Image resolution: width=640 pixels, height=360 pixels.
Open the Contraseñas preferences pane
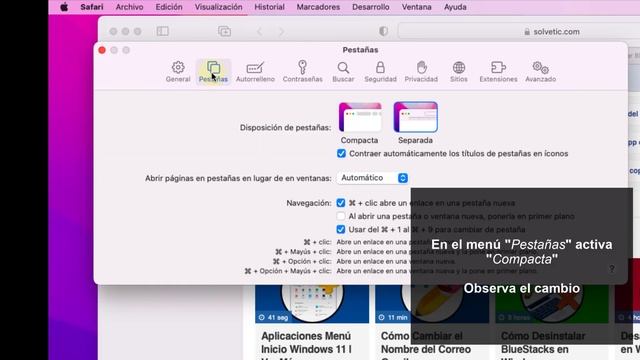pos(302,72)
